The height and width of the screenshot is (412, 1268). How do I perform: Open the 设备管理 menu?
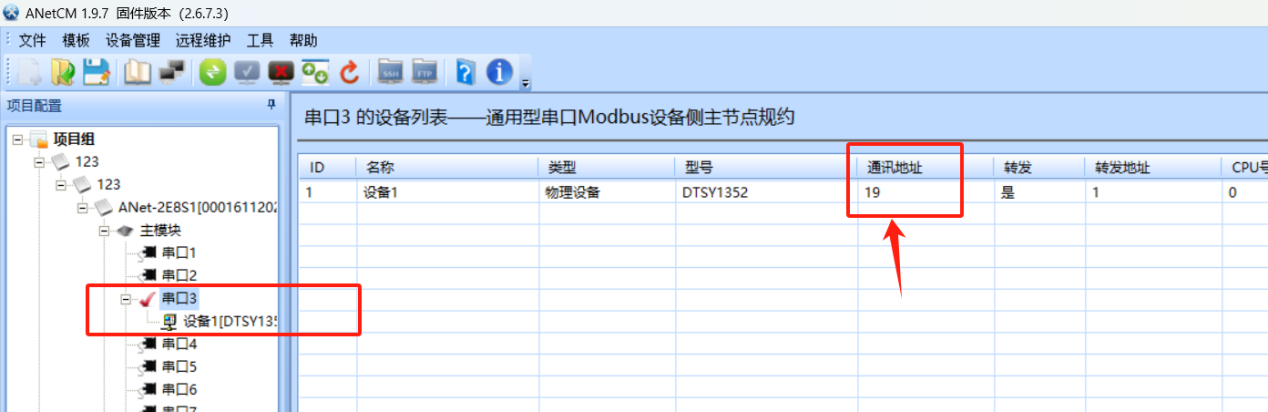tap(132, 41)
